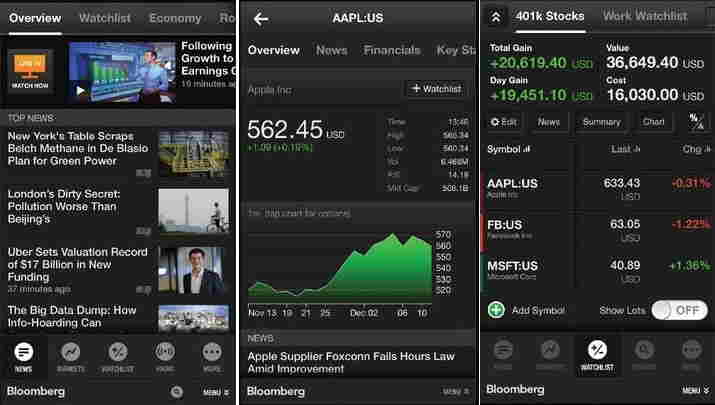Open the New York's Table Scraps headline

click(x=78, y=148)
